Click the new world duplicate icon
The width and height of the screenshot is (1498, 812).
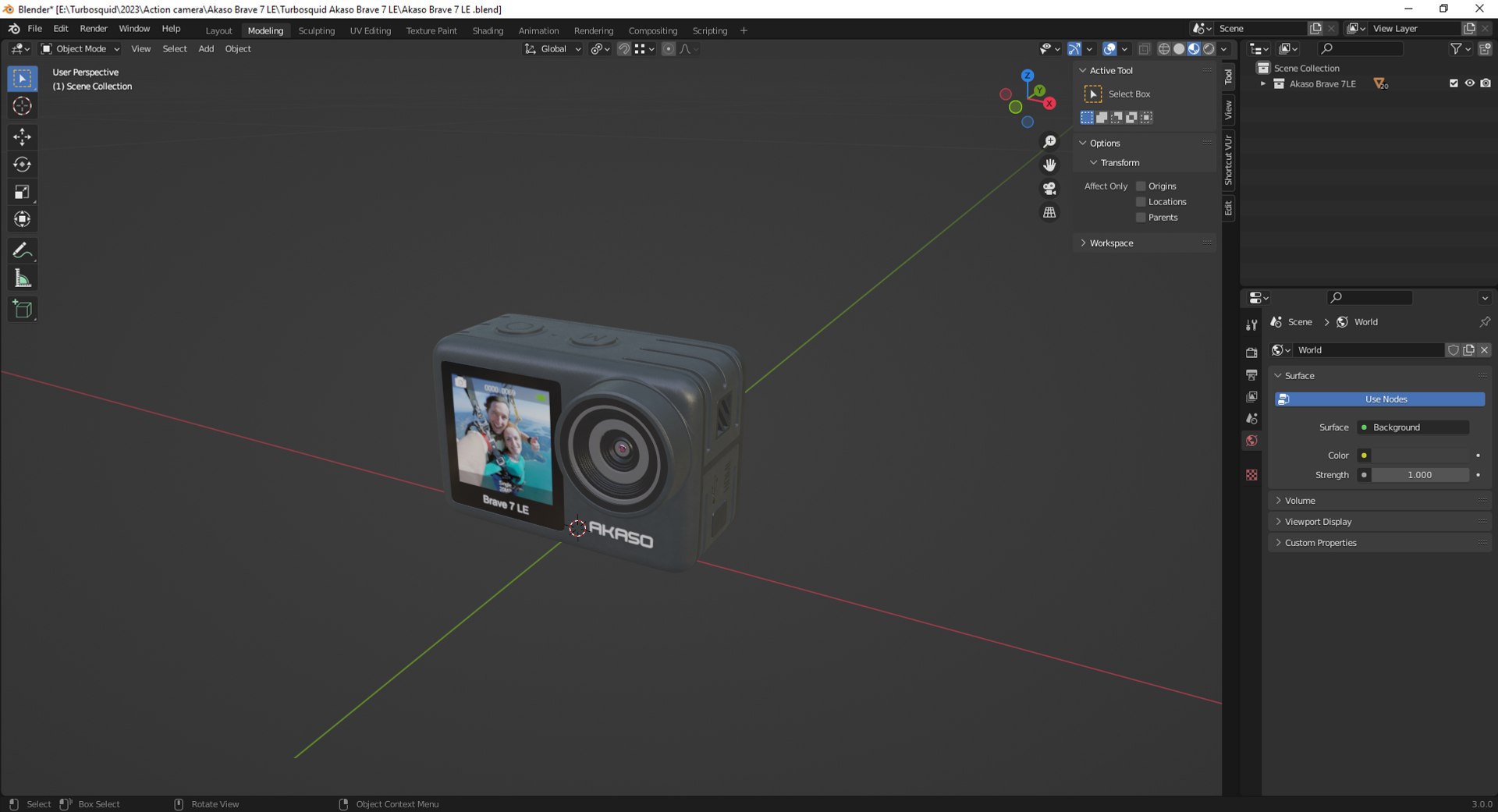click(x=1468, y=350)
